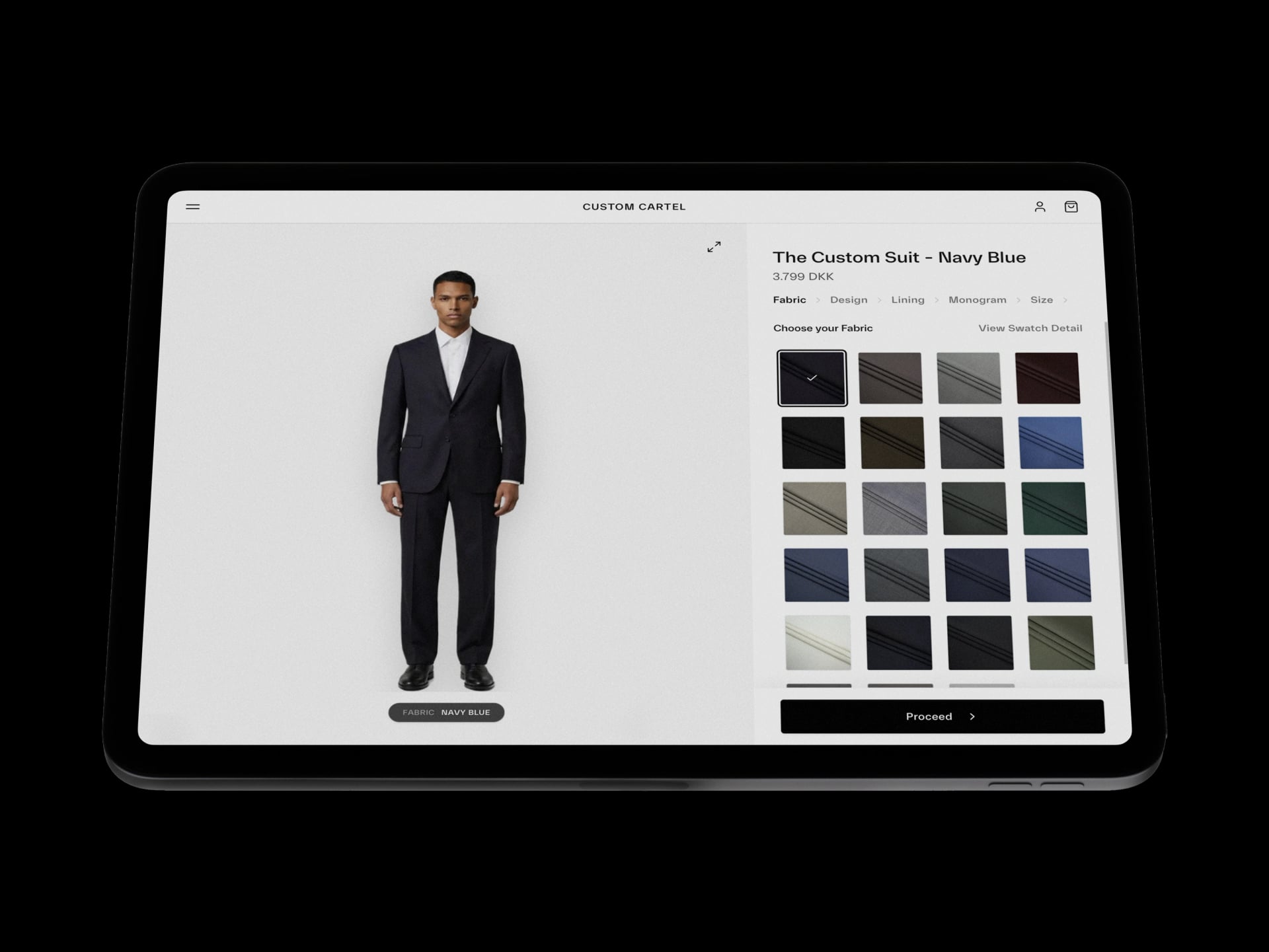
Task: Open the shopping bag cart icon
Action: (x=1071, y=207)
